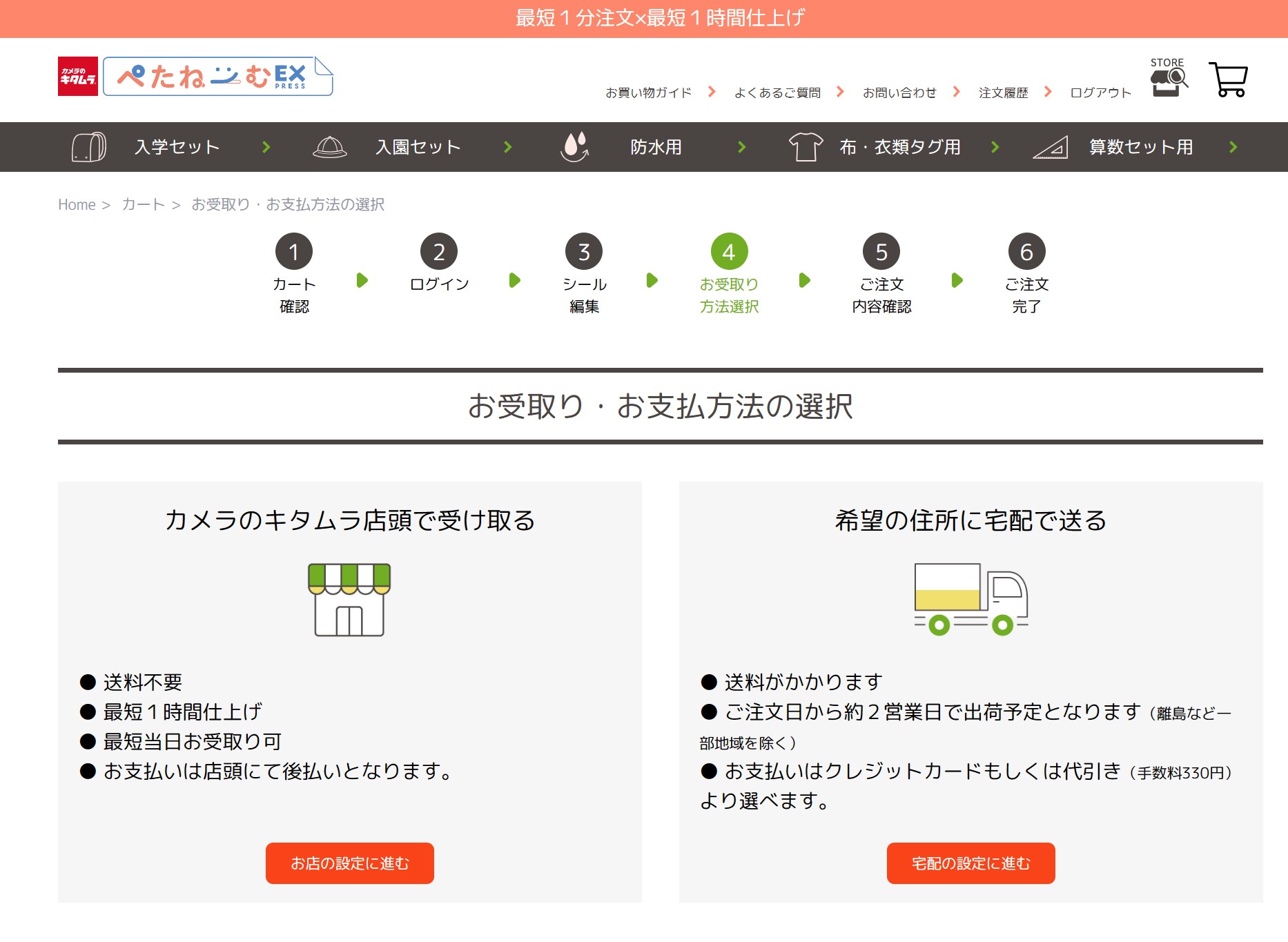Open the 入園セット menu

click(418, 147)
